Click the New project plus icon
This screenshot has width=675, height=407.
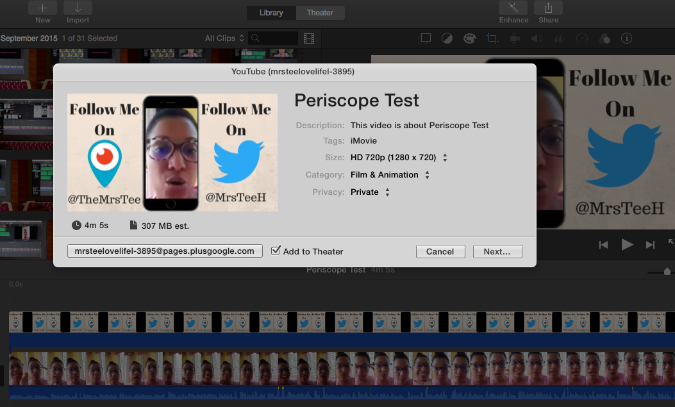43,8
